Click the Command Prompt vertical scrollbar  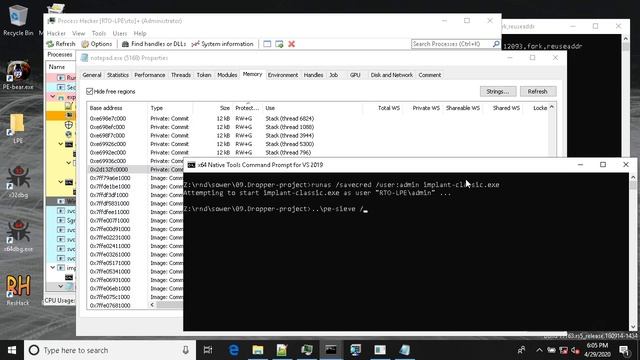[633, 252]
